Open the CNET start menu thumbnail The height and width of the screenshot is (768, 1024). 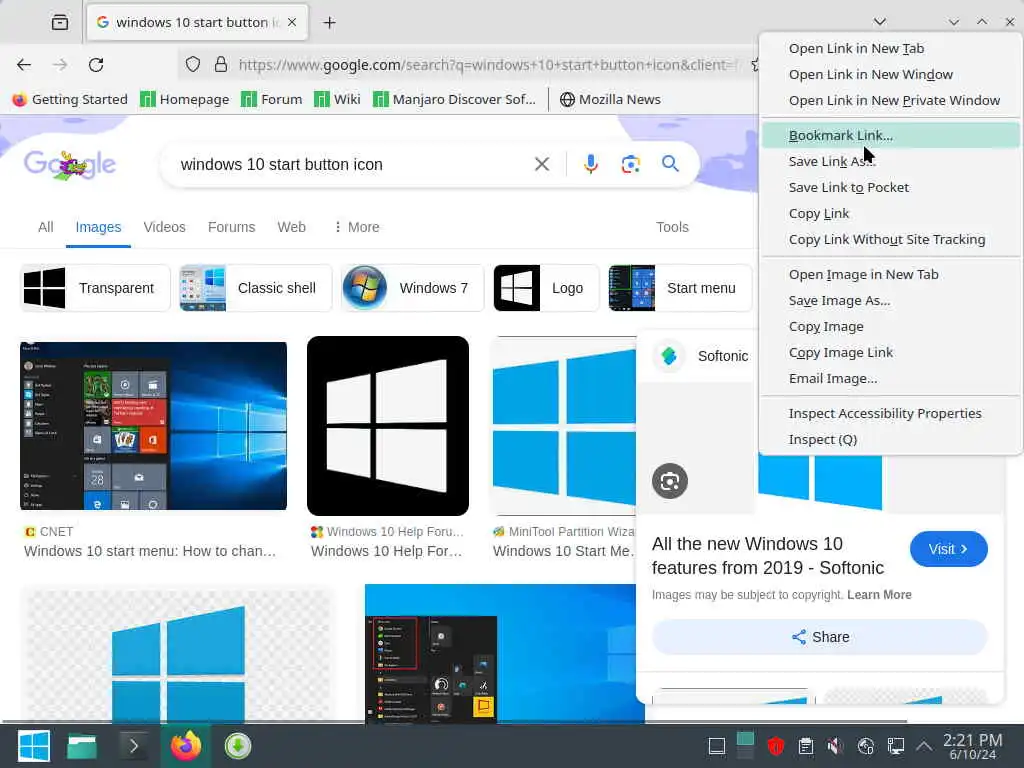153,426
